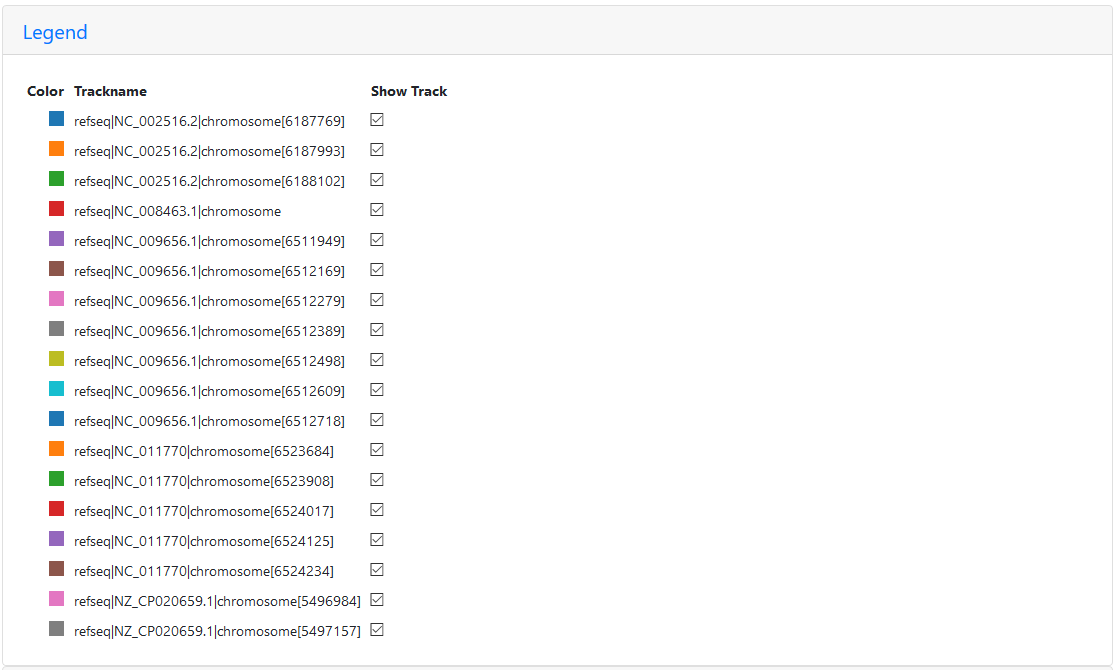Click the gray swatch for NZ_CP020659.1 chromosome[5497157]
Viewport: 1118px width, 670px height.
[56, 628]
